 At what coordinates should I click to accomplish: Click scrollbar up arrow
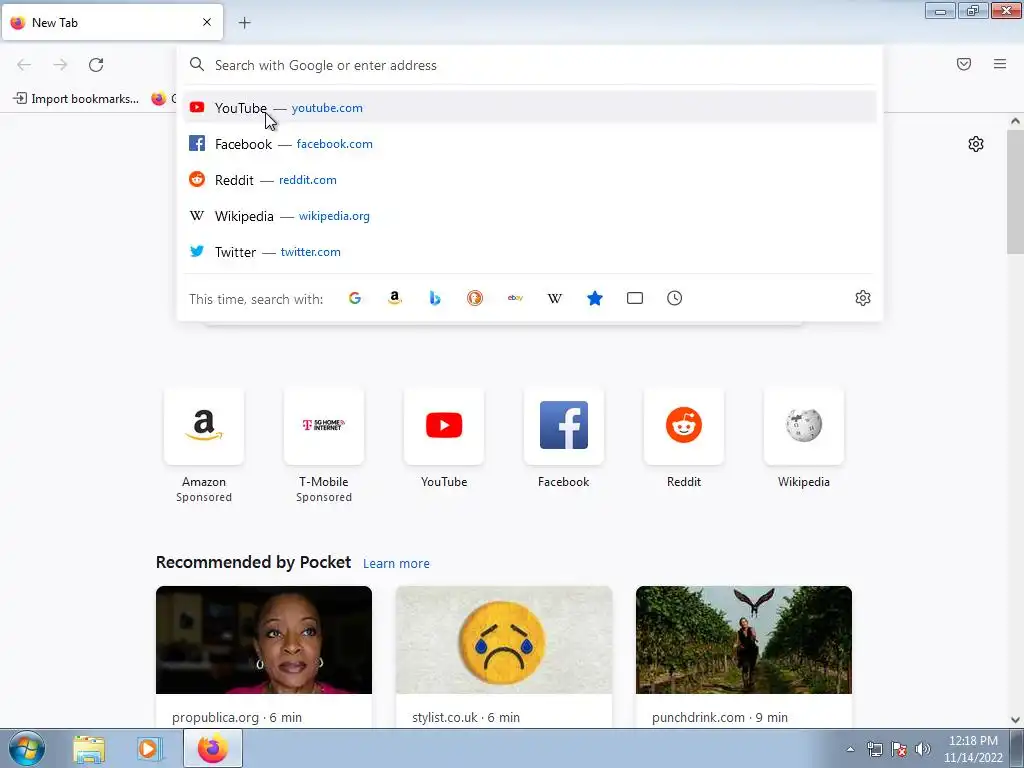click(1015, 121)
